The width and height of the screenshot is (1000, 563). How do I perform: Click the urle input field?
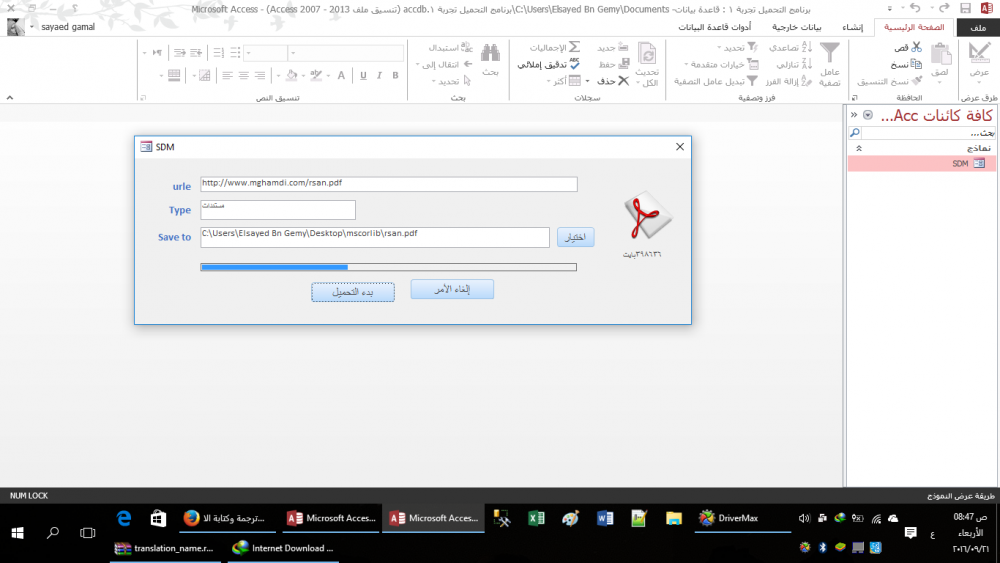[x=388, y=184]
